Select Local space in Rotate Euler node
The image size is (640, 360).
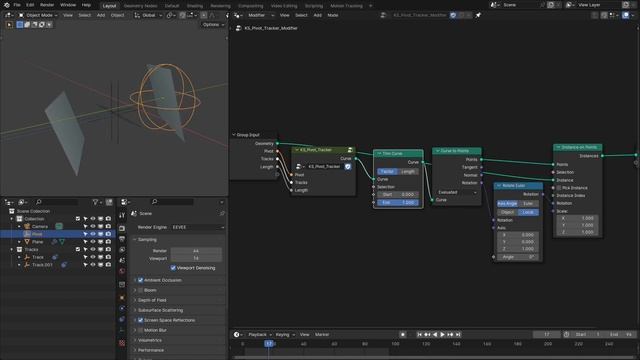pos(528,212)
